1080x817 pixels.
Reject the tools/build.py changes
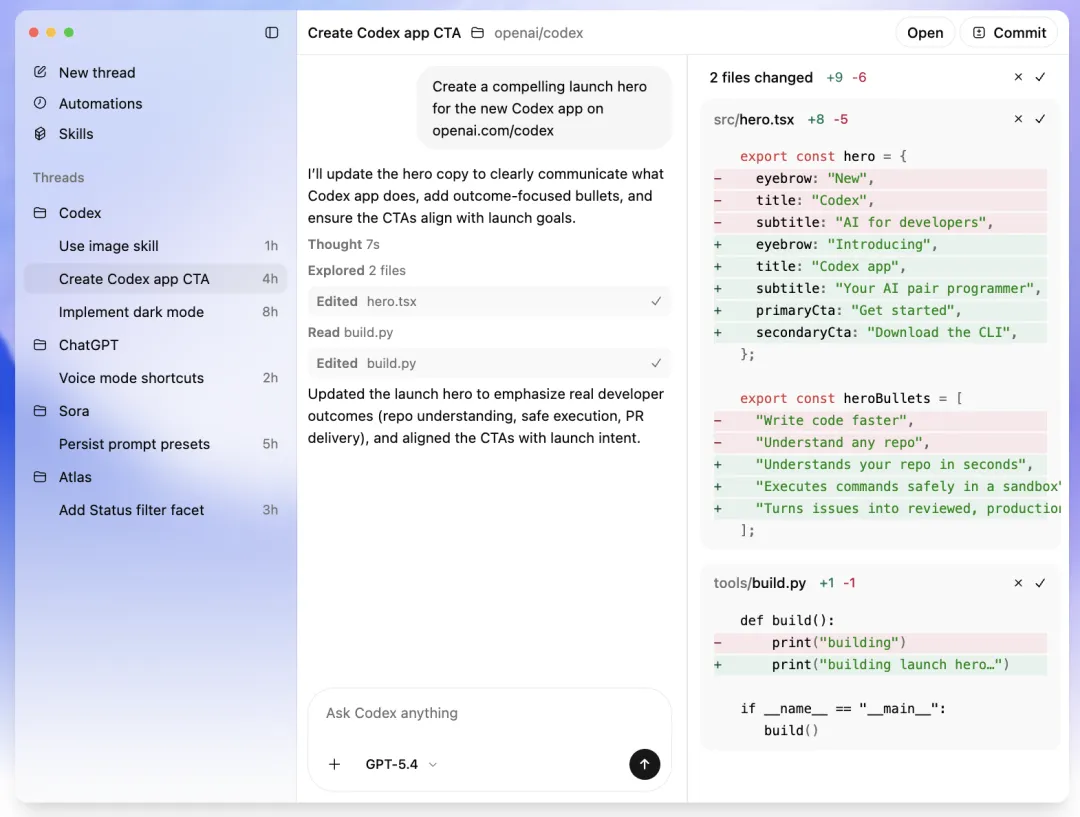pyautogui.click(x=1018, y=583)
